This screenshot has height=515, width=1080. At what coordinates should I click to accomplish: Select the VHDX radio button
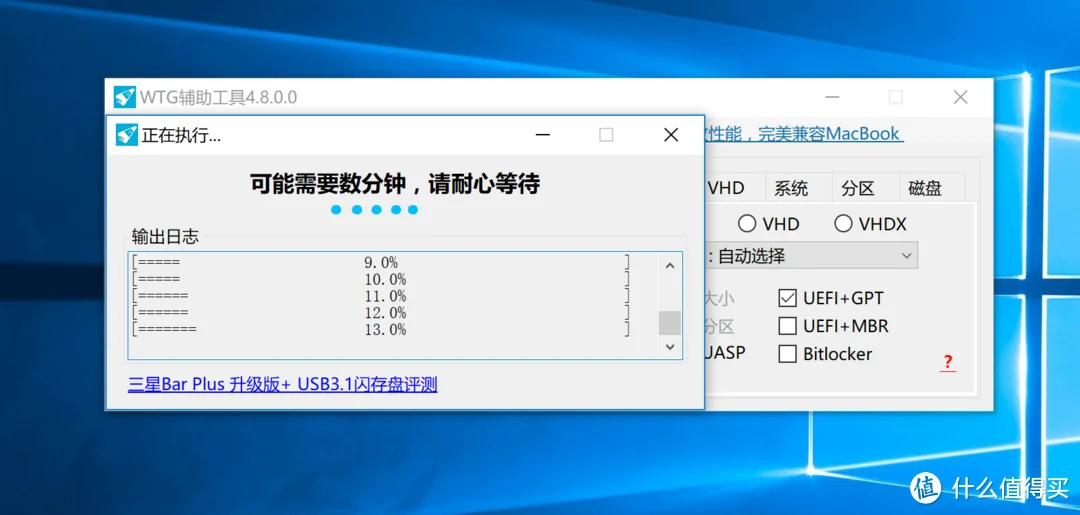point(843,224)
